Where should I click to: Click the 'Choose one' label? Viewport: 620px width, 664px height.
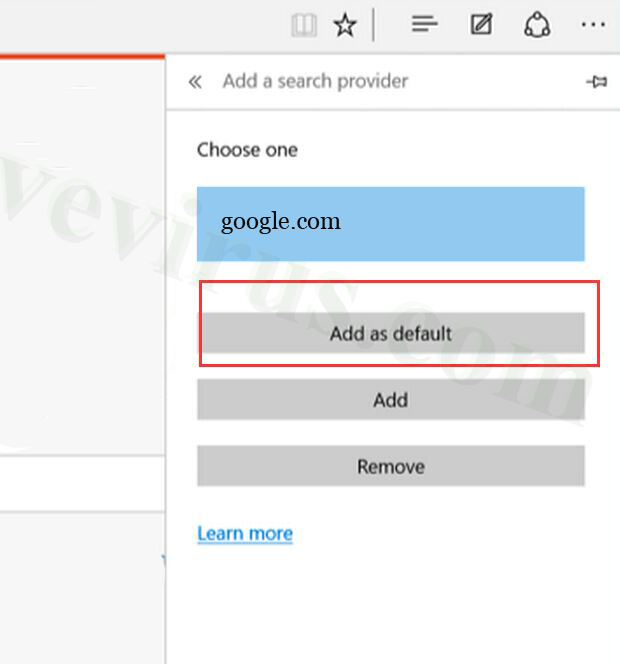[247, 150]
